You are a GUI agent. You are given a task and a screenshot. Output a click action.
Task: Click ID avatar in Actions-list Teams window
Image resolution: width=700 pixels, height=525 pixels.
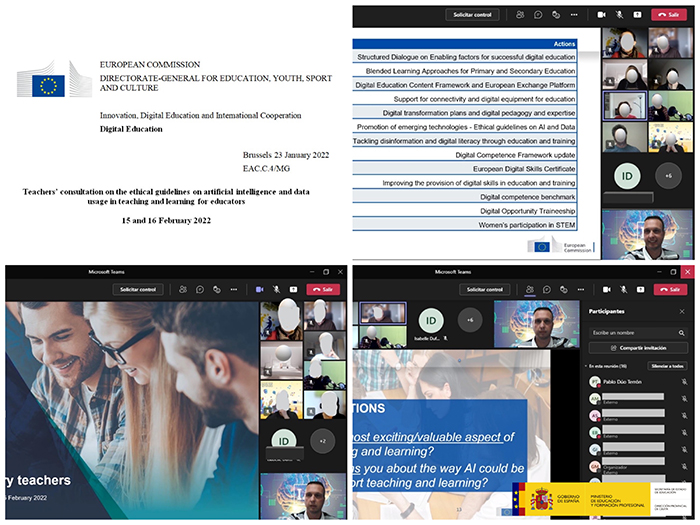(x=627, y=176)
